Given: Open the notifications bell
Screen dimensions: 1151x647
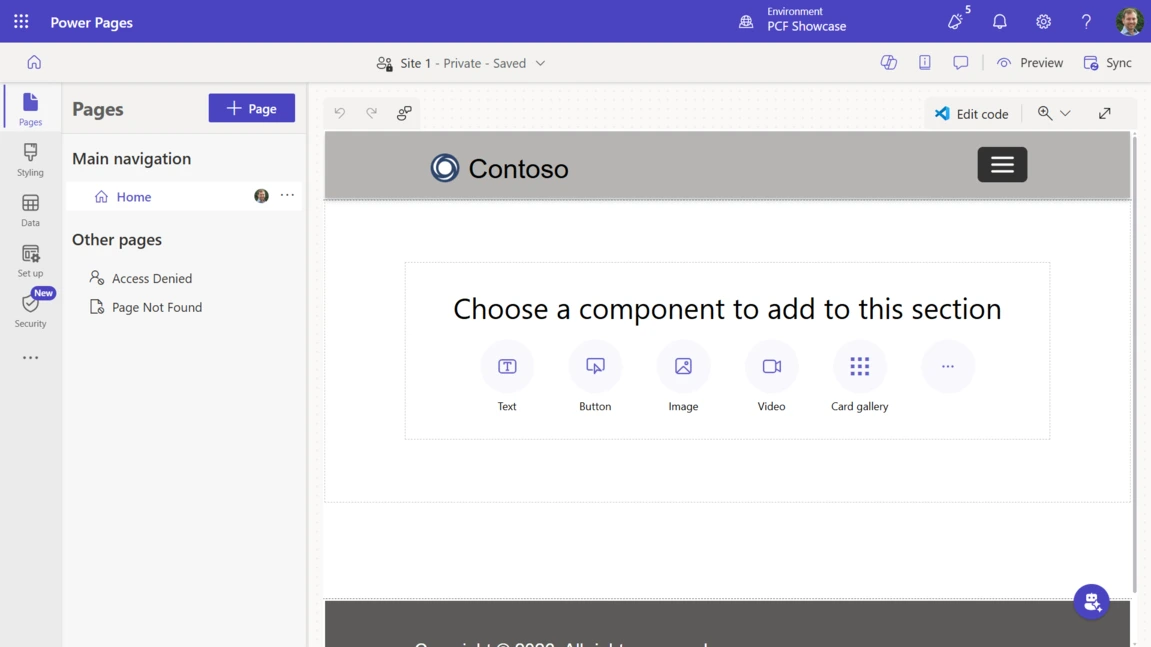Looking at the screenshot, I should coord(1000,21).
